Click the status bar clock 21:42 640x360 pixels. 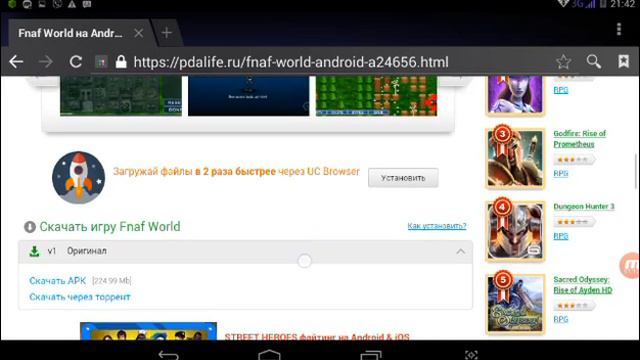(623, 4)
